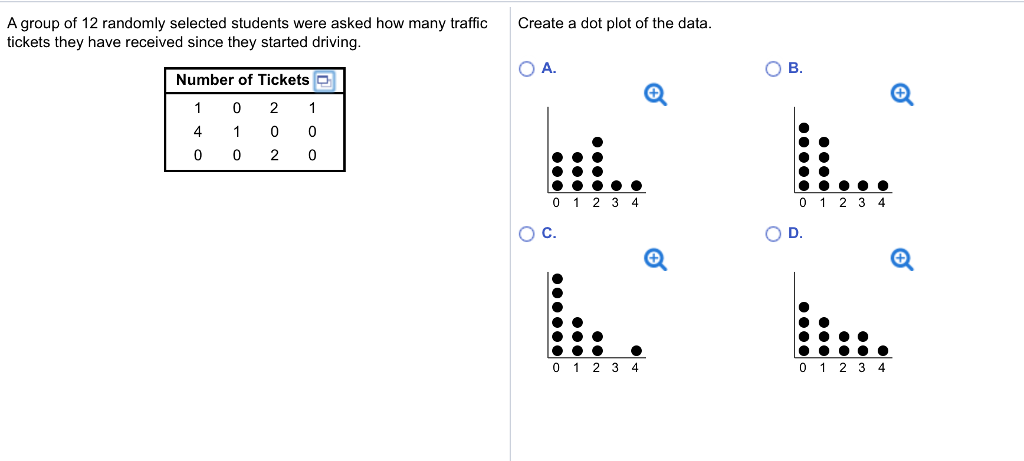Image resolution: width=1024 pixels, height=461 pixels.
Task: Click the blue "A." answer label
Action: click(549, 69)
